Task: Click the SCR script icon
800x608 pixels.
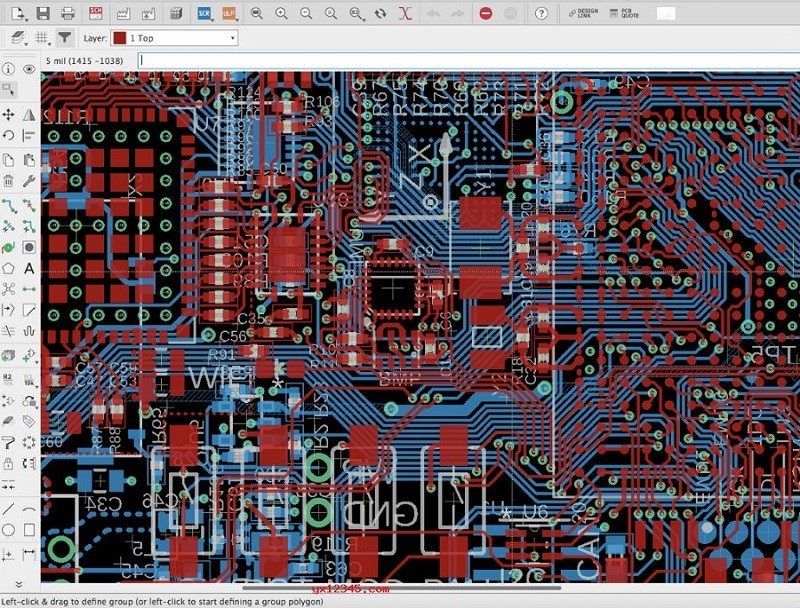Action: click(x=204, y=14)
